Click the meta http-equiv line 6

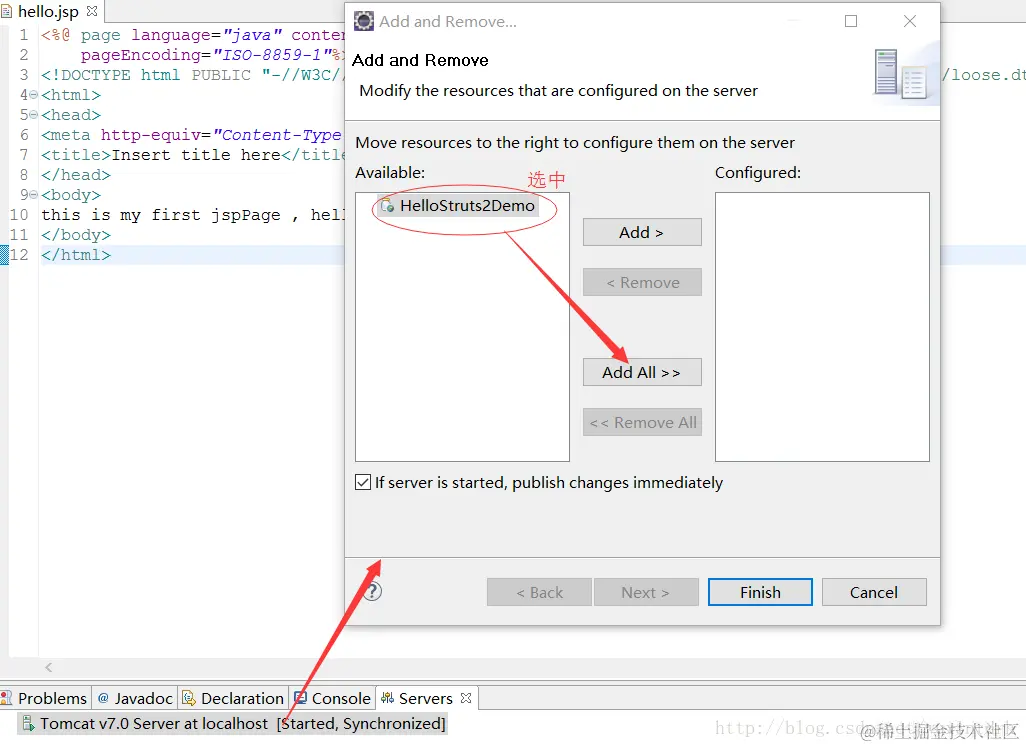(192, 135)
